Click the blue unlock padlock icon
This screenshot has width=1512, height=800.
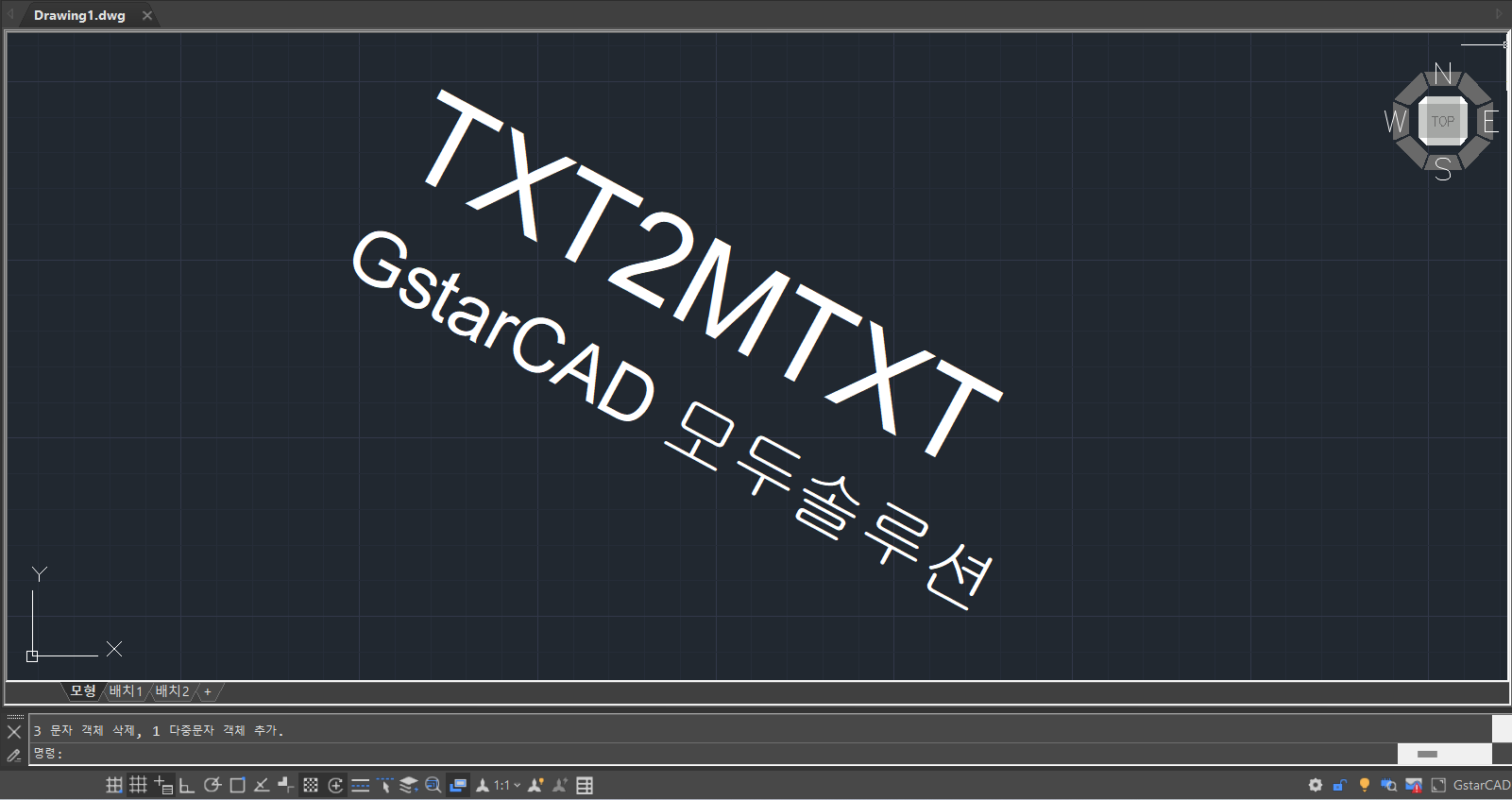[1339, 785]
